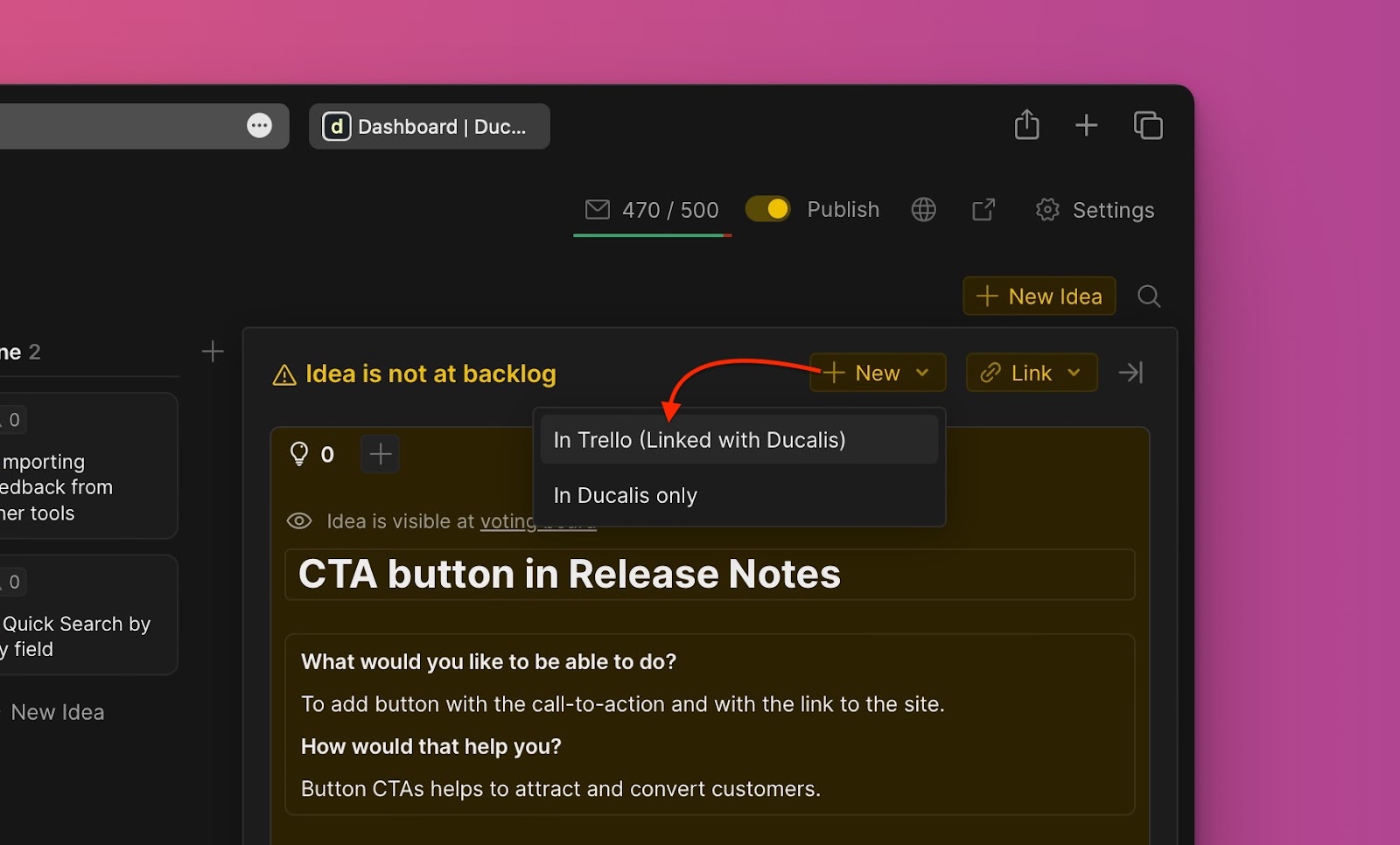Screen dimensions: 1400x845
Task: Open the browser address bar ellipsis menu
Action: tap(259, 125)
